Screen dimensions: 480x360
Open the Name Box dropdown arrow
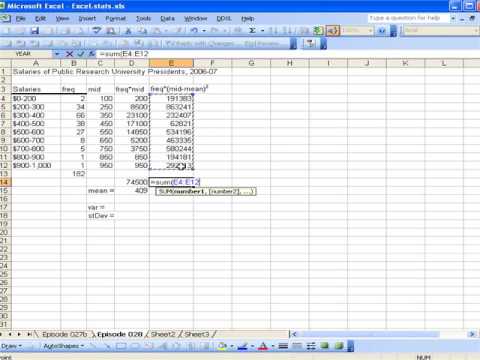[57, 54]
